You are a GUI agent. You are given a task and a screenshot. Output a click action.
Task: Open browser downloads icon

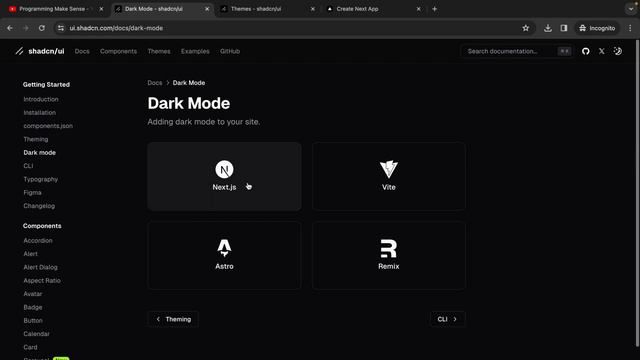pos(548,28)
